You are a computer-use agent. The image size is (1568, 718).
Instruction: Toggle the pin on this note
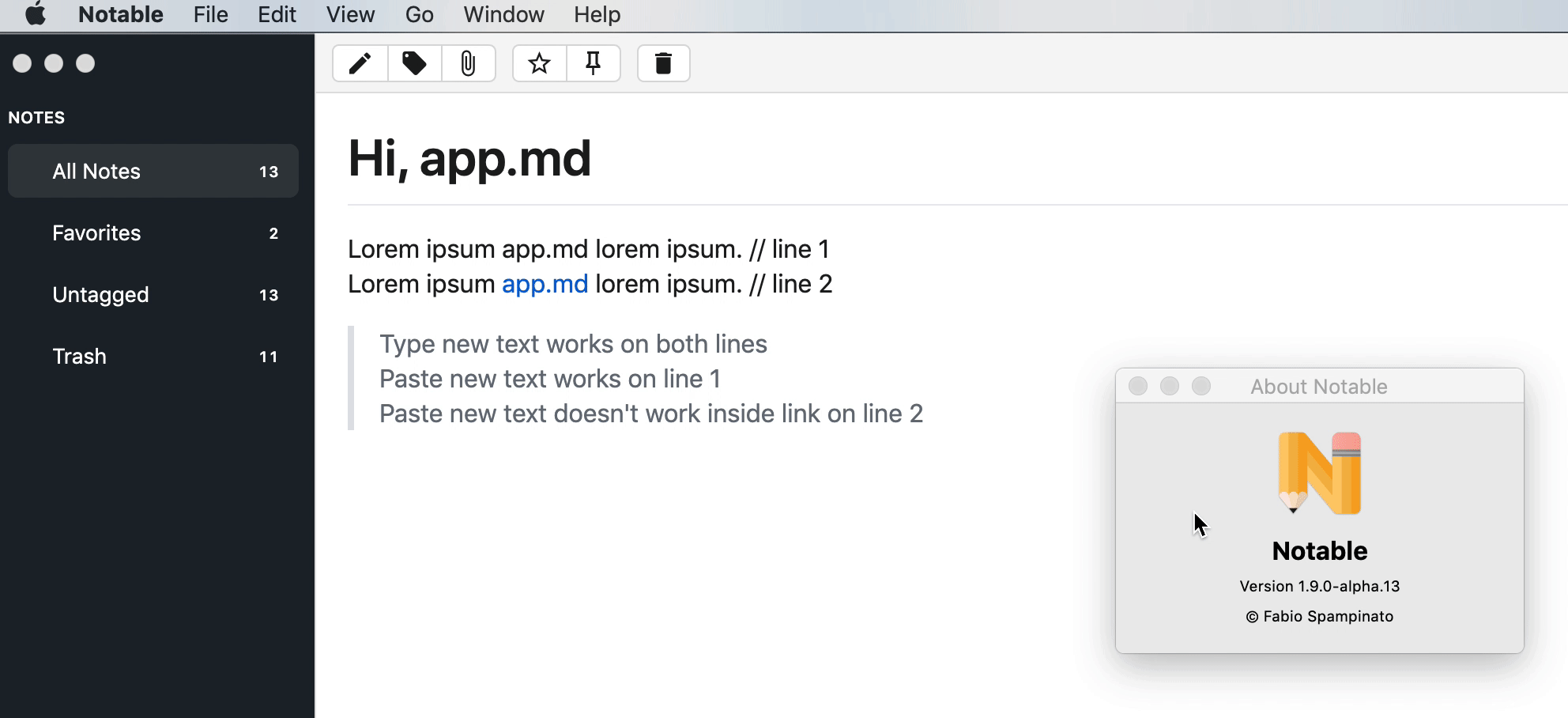point(594,63)
